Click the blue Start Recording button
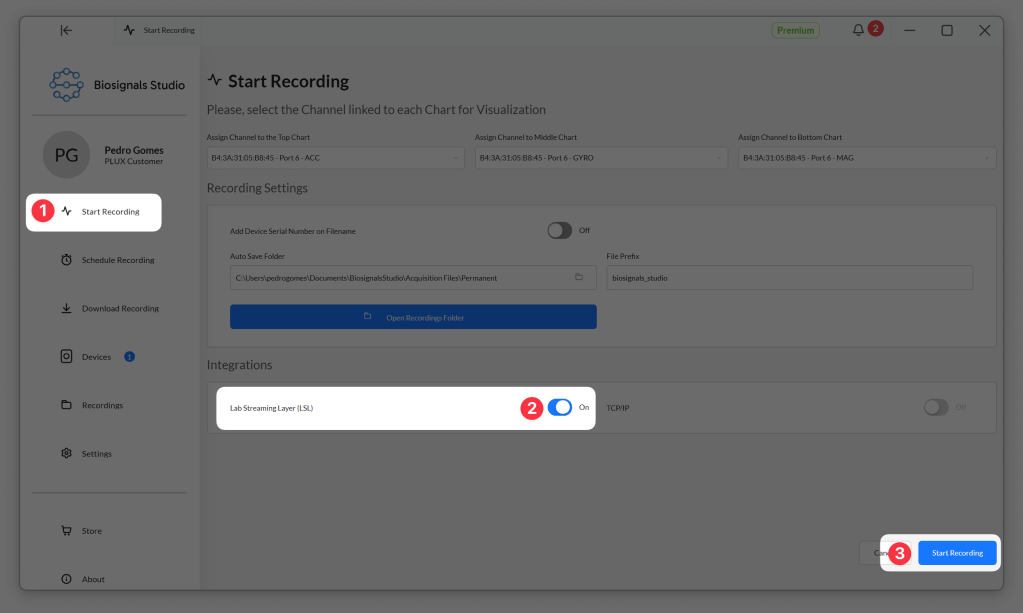This screenshot has height=613, width=1023. [x=957, y=553]
